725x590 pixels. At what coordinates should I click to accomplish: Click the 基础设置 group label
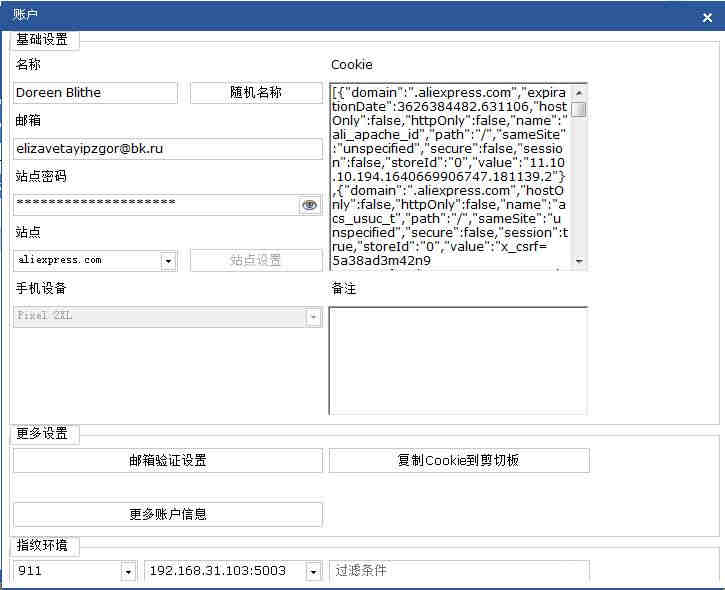[42, 40]
